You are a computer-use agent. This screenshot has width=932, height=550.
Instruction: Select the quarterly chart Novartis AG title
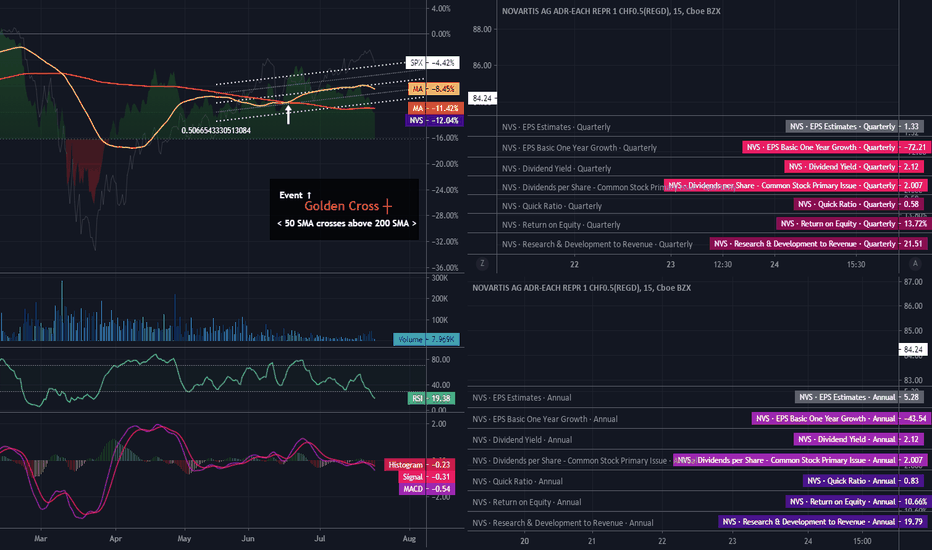(x=611, y=11)
